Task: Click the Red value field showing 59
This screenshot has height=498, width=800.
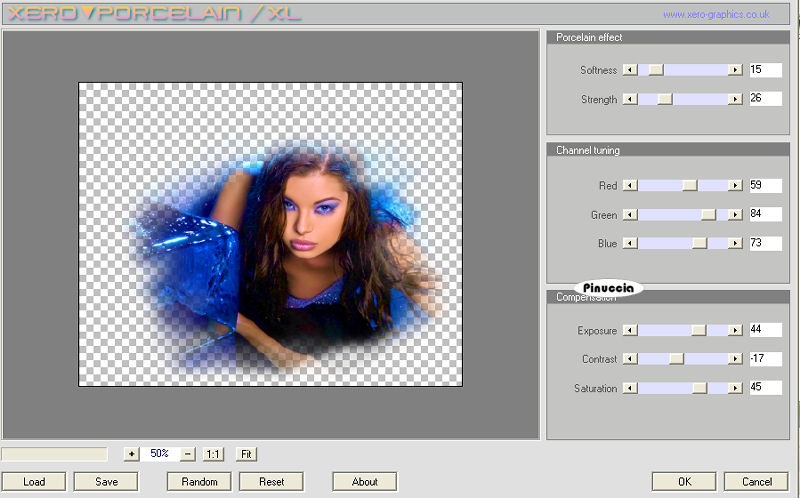Action: pos(765,185)
